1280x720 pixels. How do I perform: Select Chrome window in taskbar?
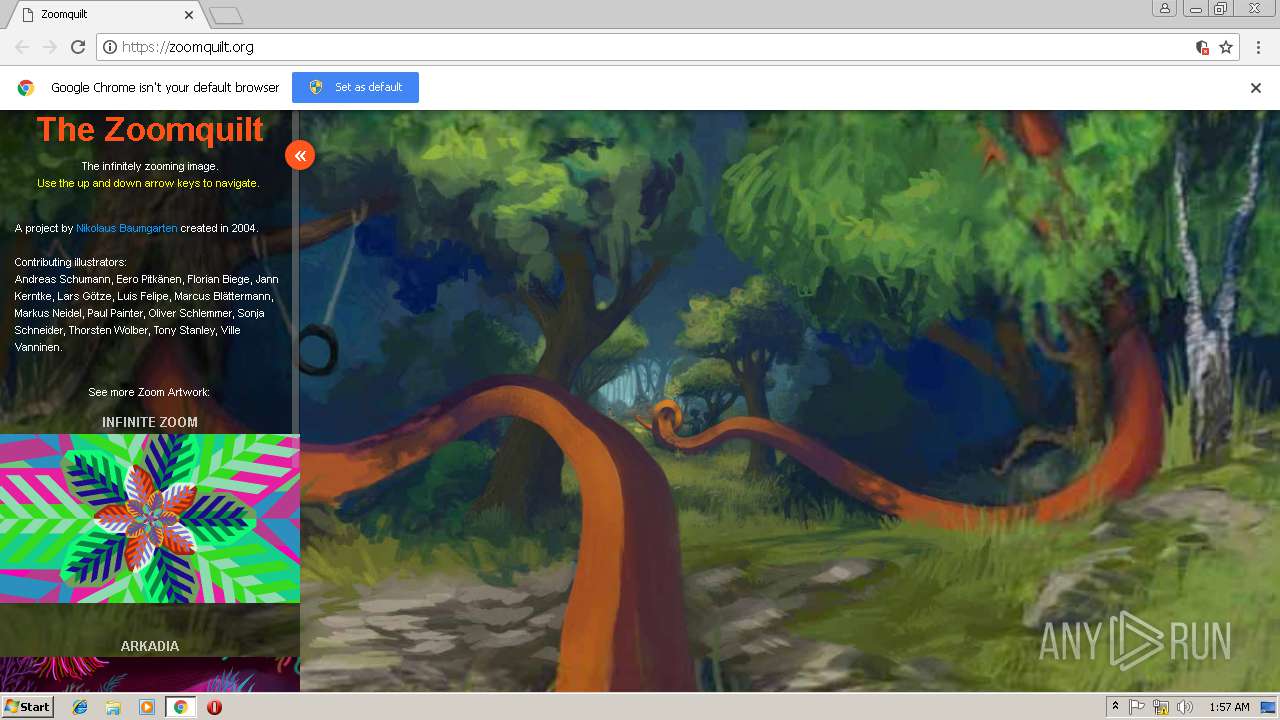coord(180,707)
